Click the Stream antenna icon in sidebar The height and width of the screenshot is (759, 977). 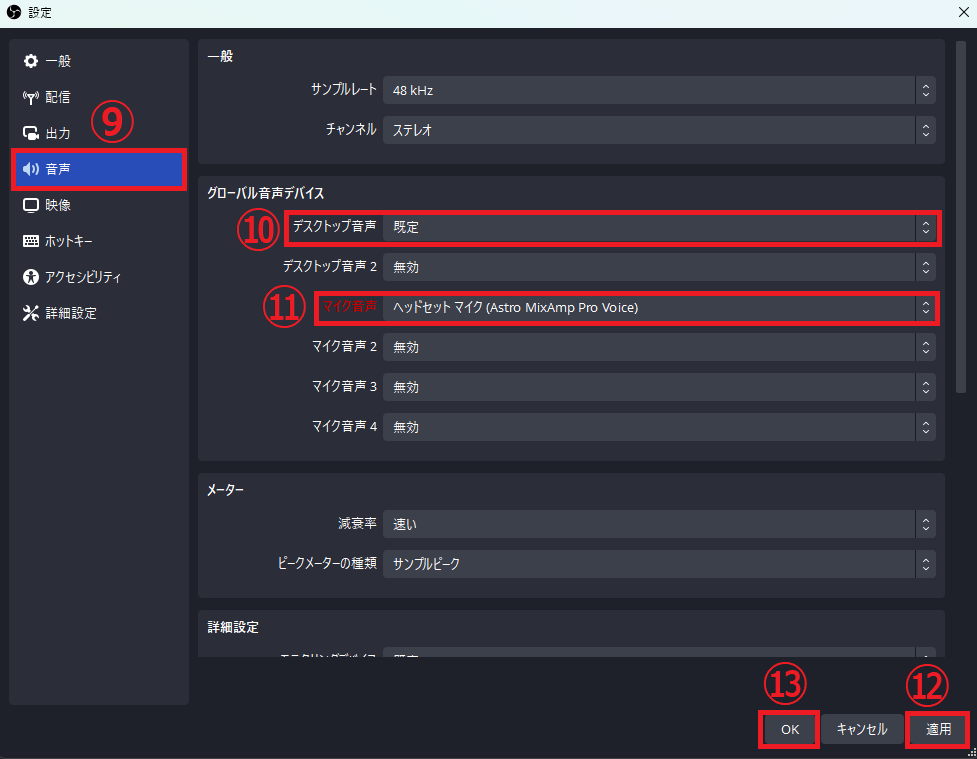(31, 97)
